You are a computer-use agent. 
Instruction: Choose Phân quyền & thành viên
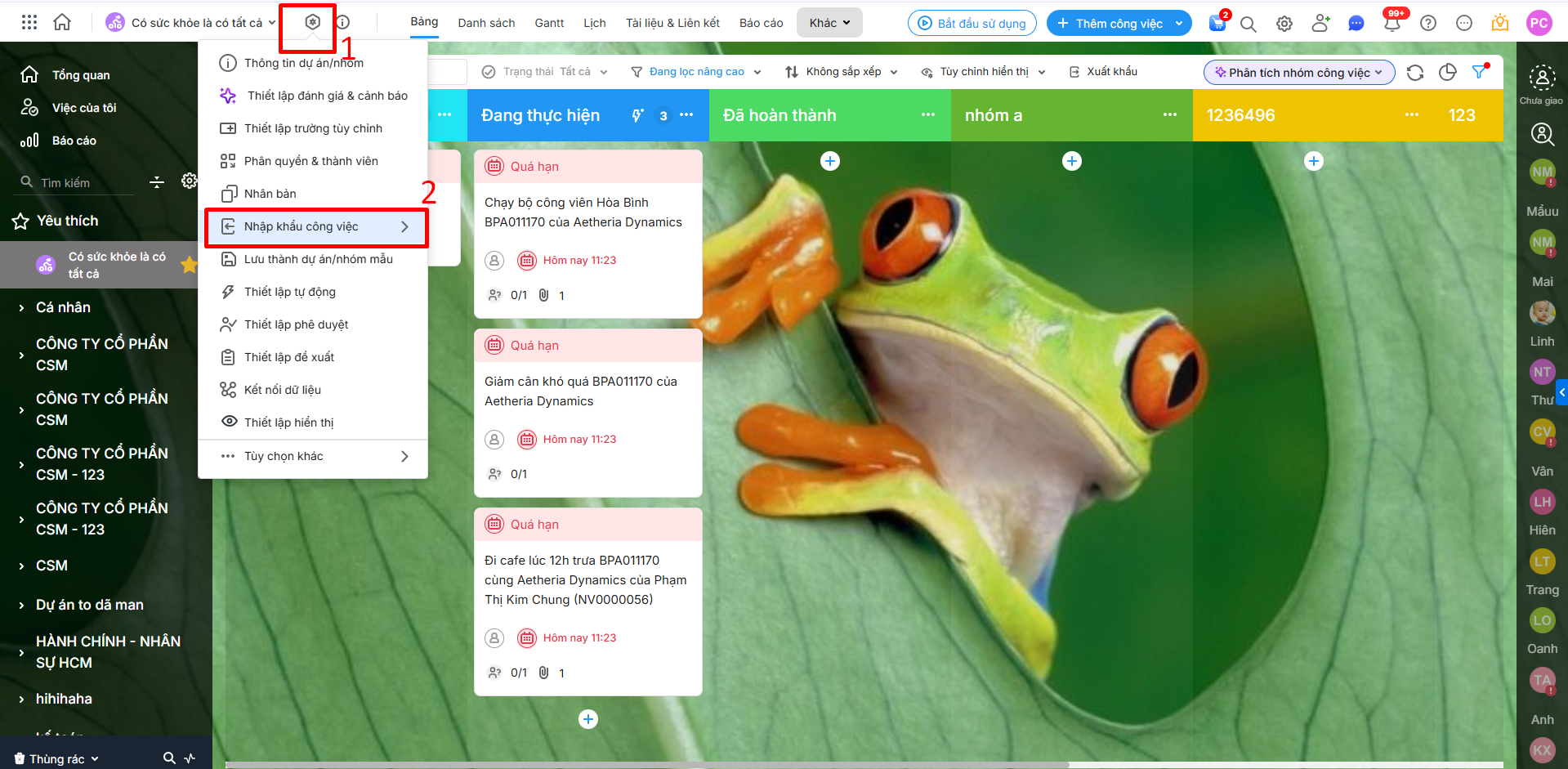(x=313, y=161)
